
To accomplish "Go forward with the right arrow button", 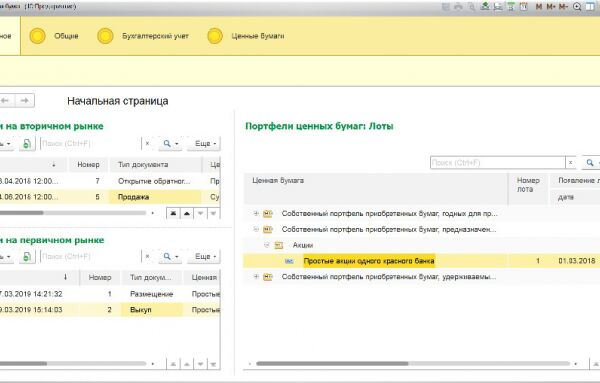I will 25,101.
